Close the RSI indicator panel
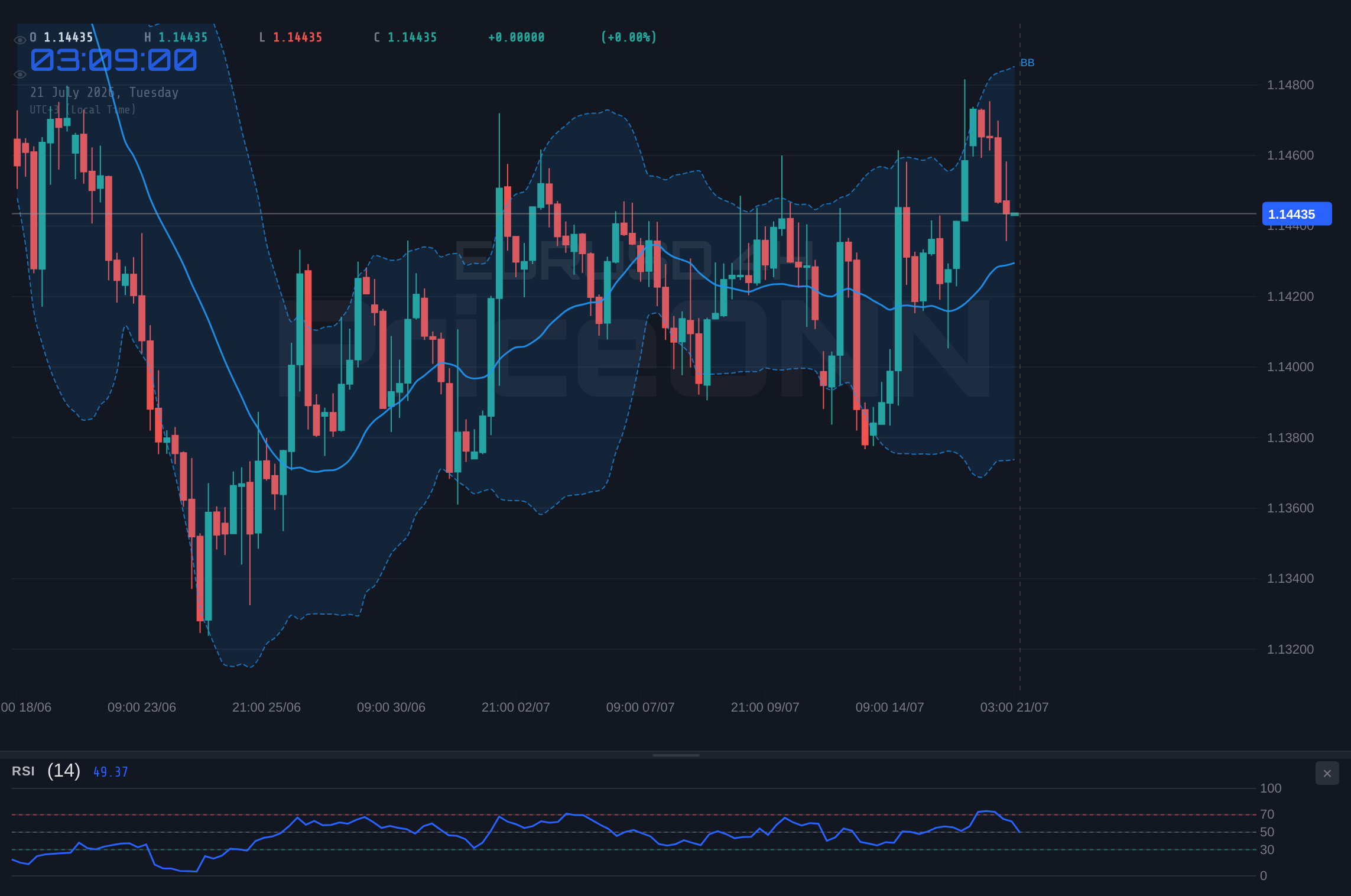1351x896 pixels. [x=1327, y=773]
